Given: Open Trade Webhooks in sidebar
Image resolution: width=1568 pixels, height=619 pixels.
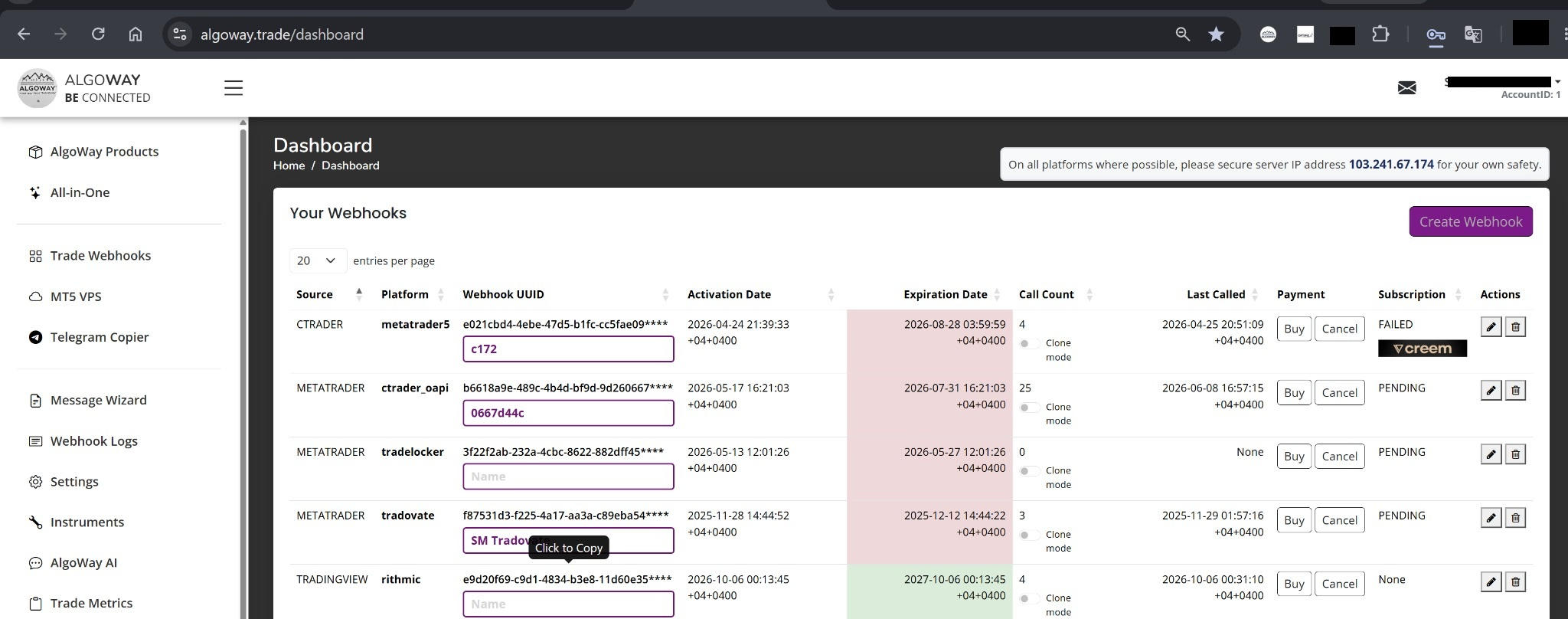Looking at the screenshot, I should point(100,256).
